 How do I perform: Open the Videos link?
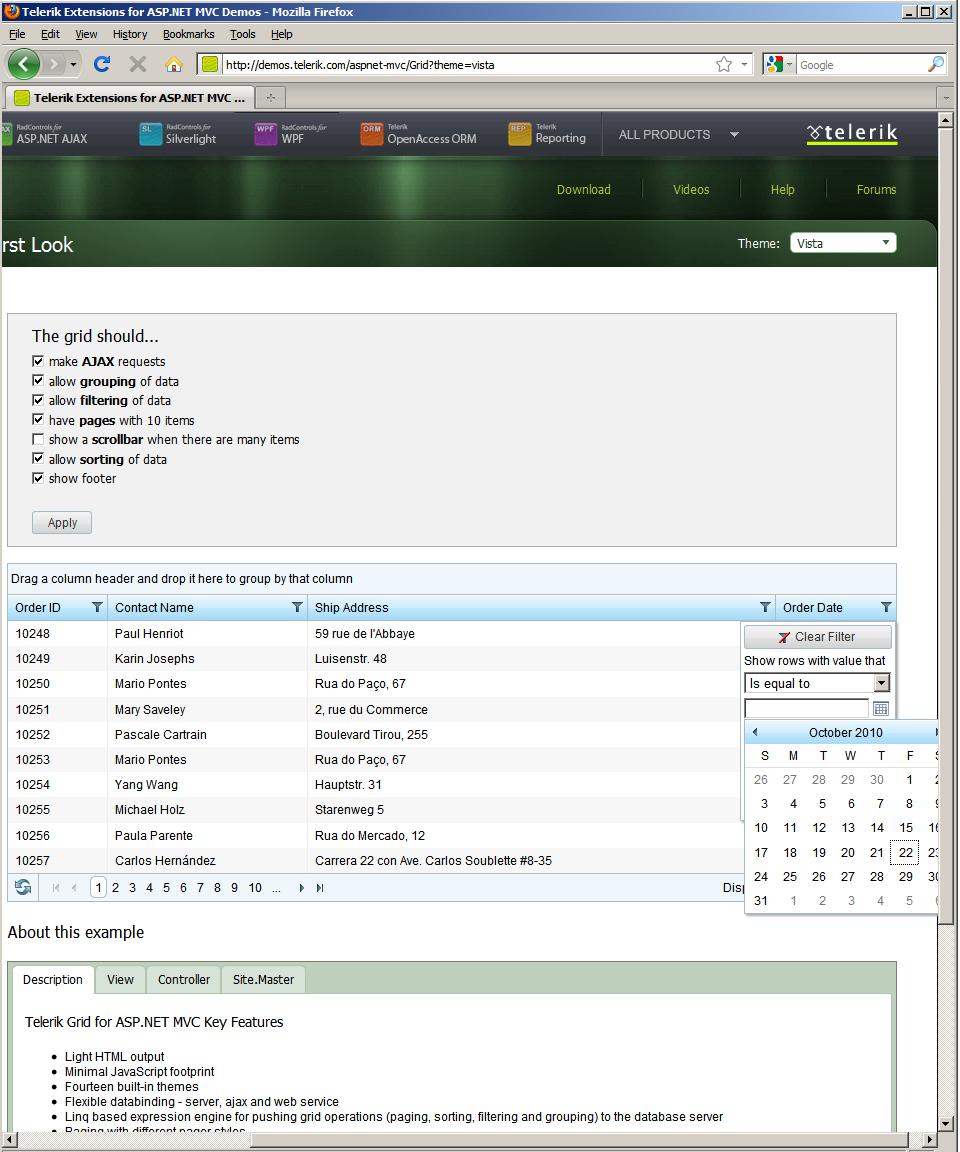point(691,190)
